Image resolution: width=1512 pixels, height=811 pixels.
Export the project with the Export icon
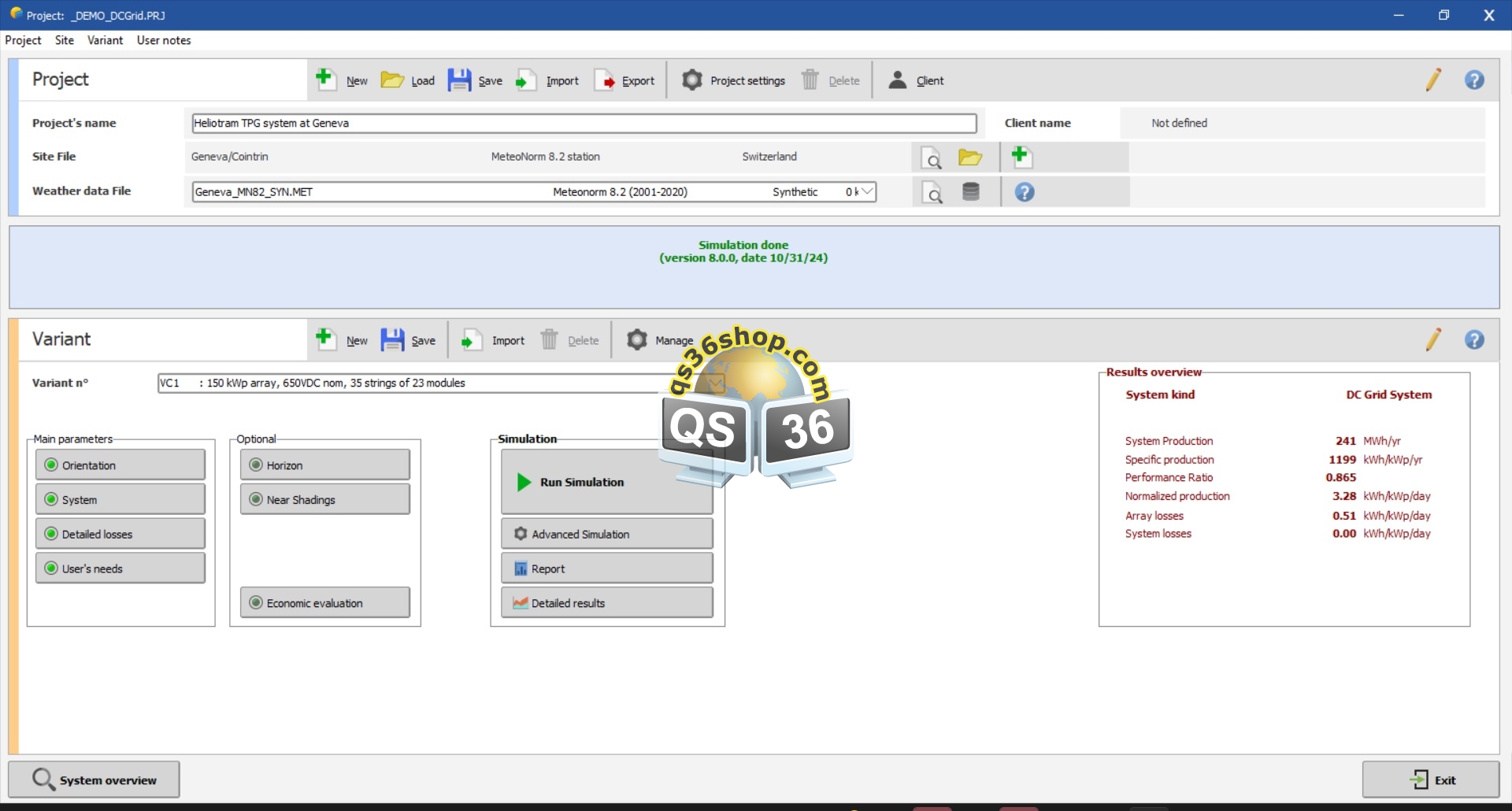(604, 80)
